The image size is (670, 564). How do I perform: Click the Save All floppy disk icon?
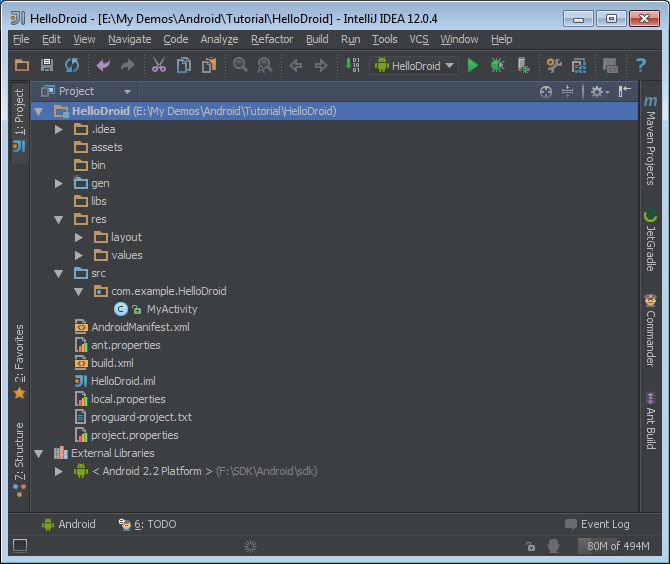point(47,65)
